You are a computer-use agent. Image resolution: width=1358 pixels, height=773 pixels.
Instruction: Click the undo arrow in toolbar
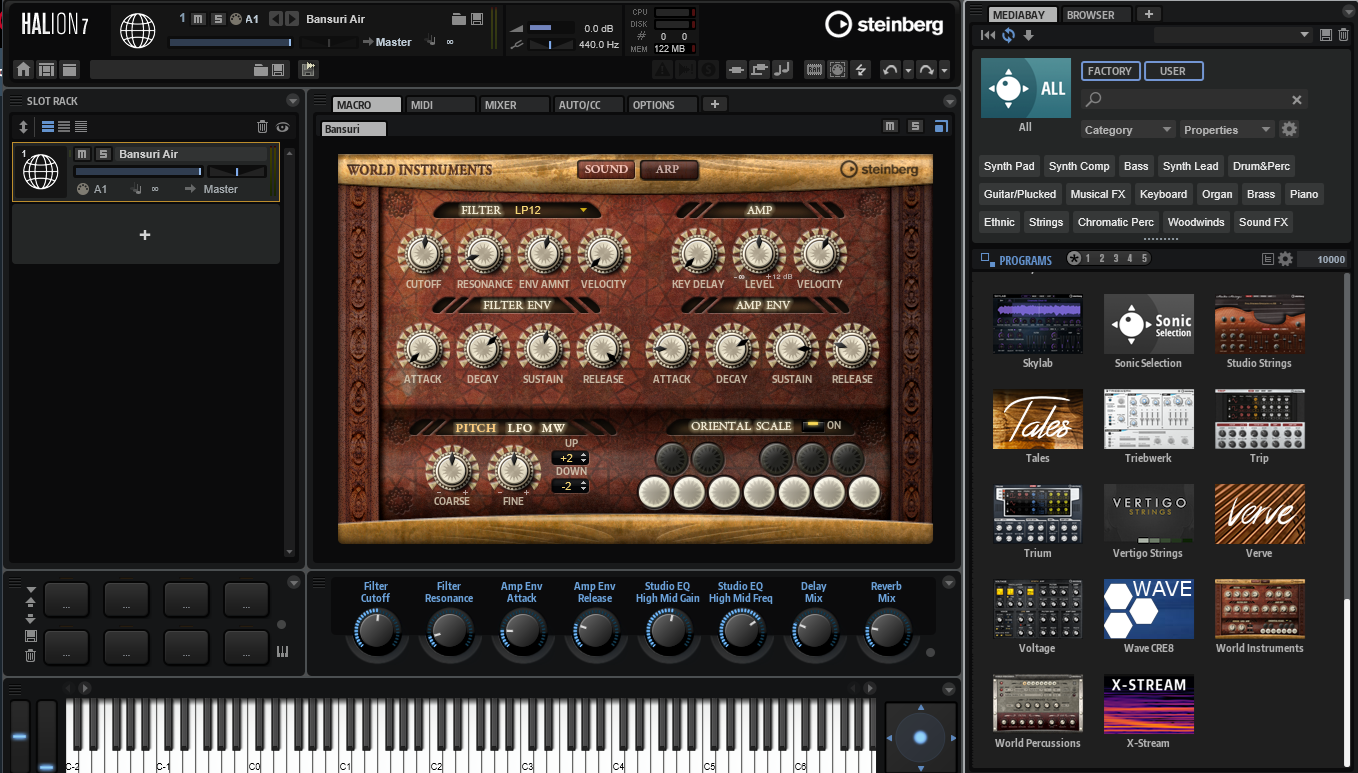pyautogui.click(x=889, y=70)
